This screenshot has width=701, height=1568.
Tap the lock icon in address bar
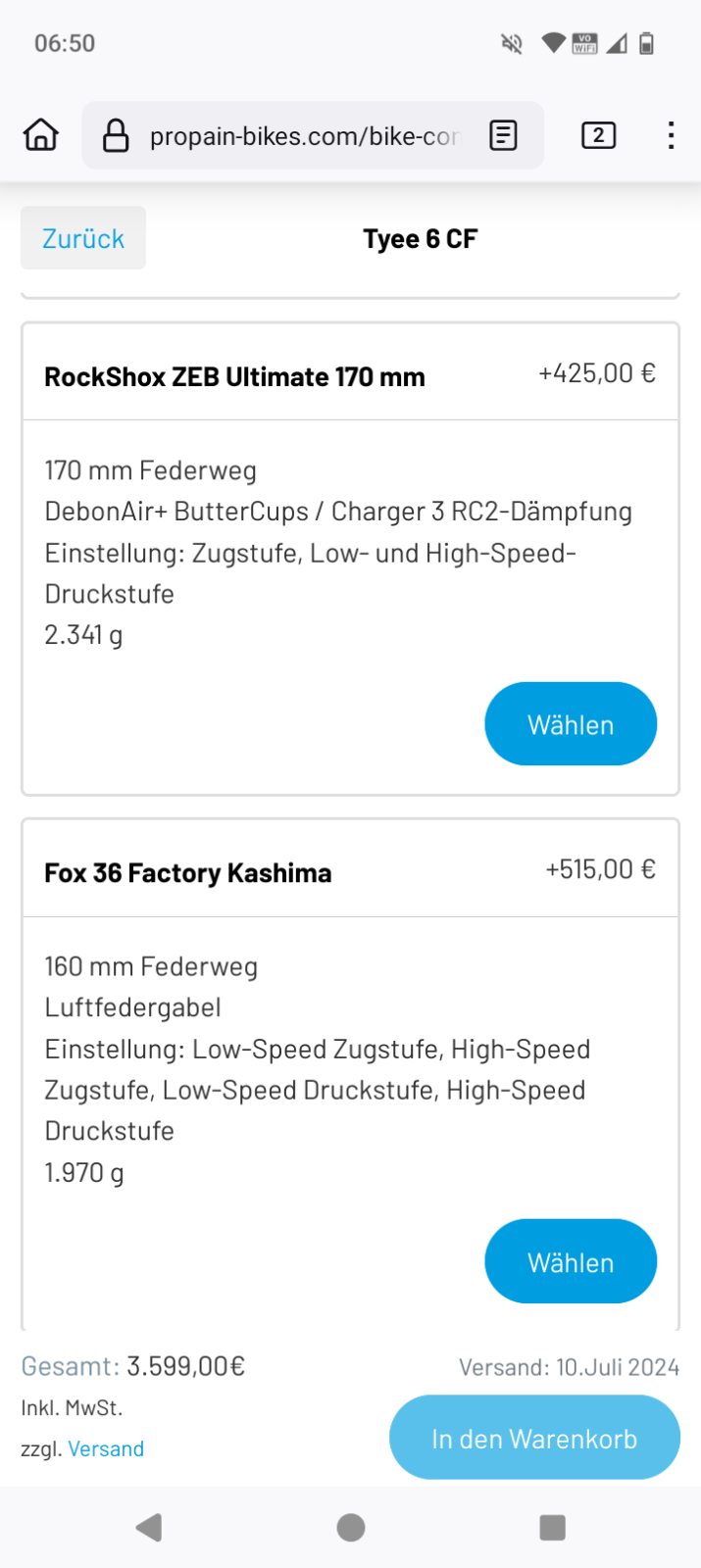116,135
